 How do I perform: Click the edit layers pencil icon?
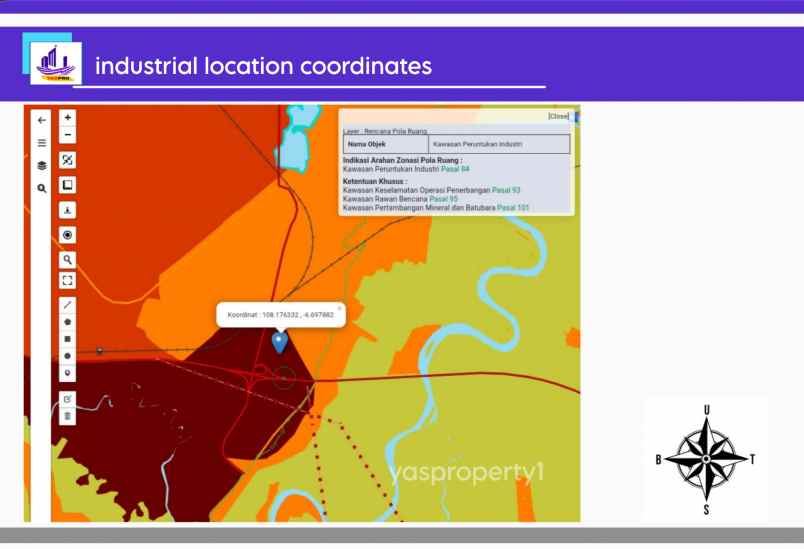tap(67, 399)
